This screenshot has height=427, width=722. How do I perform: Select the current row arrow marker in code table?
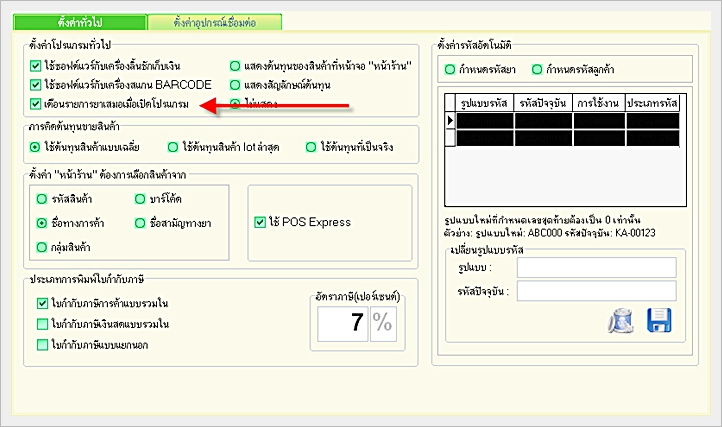450,120
